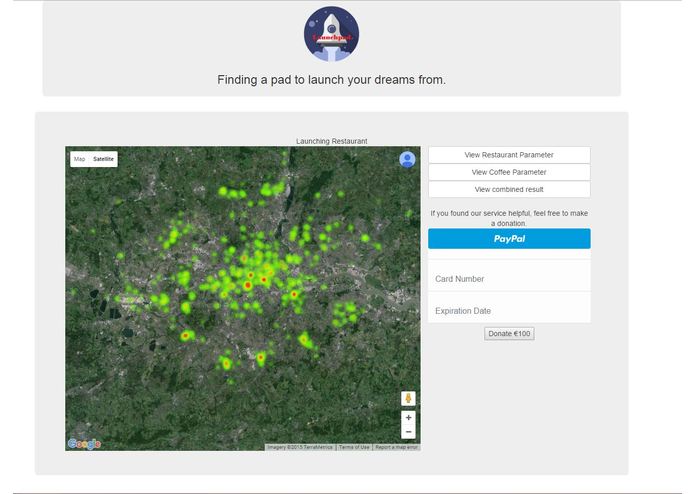Viewport: 695px width, 494px height.
Task: Click the Donate €100 button
Action: (x=509, y=334)
